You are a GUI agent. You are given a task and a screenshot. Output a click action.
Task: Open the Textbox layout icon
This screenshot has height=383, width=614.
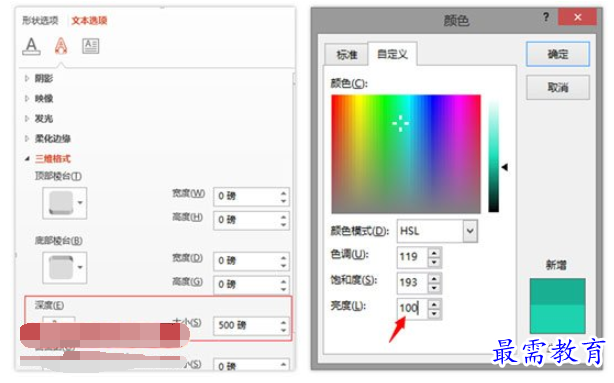click(x=90, y=46)
